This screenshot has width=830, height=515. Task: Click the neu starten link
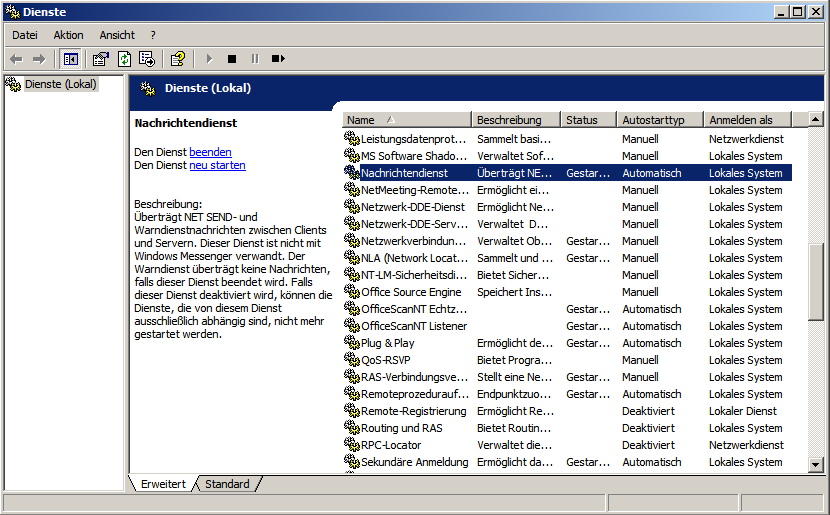[218, 165]
